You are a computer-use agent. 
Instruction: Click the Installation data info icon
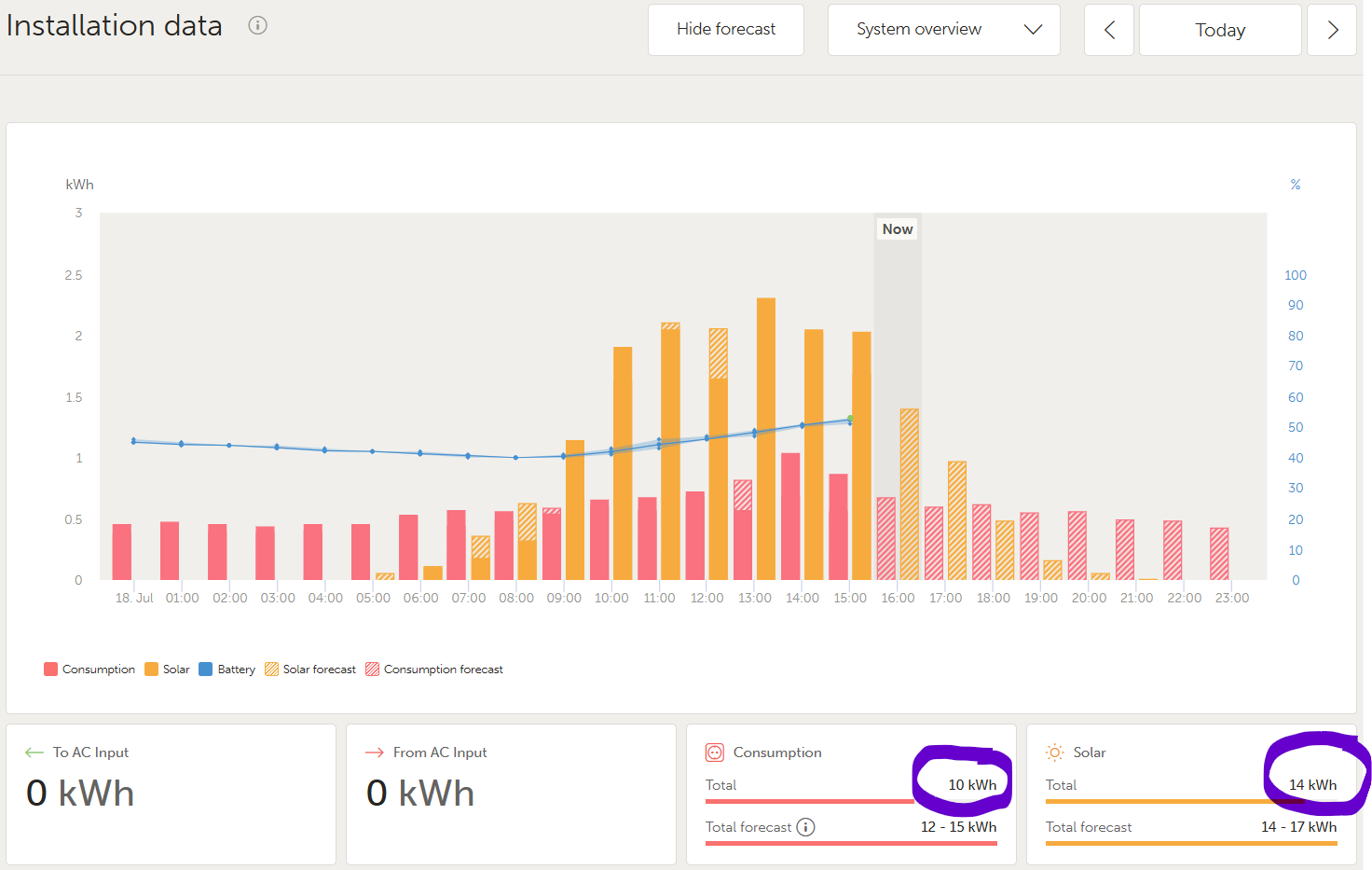tap(257, 26)
